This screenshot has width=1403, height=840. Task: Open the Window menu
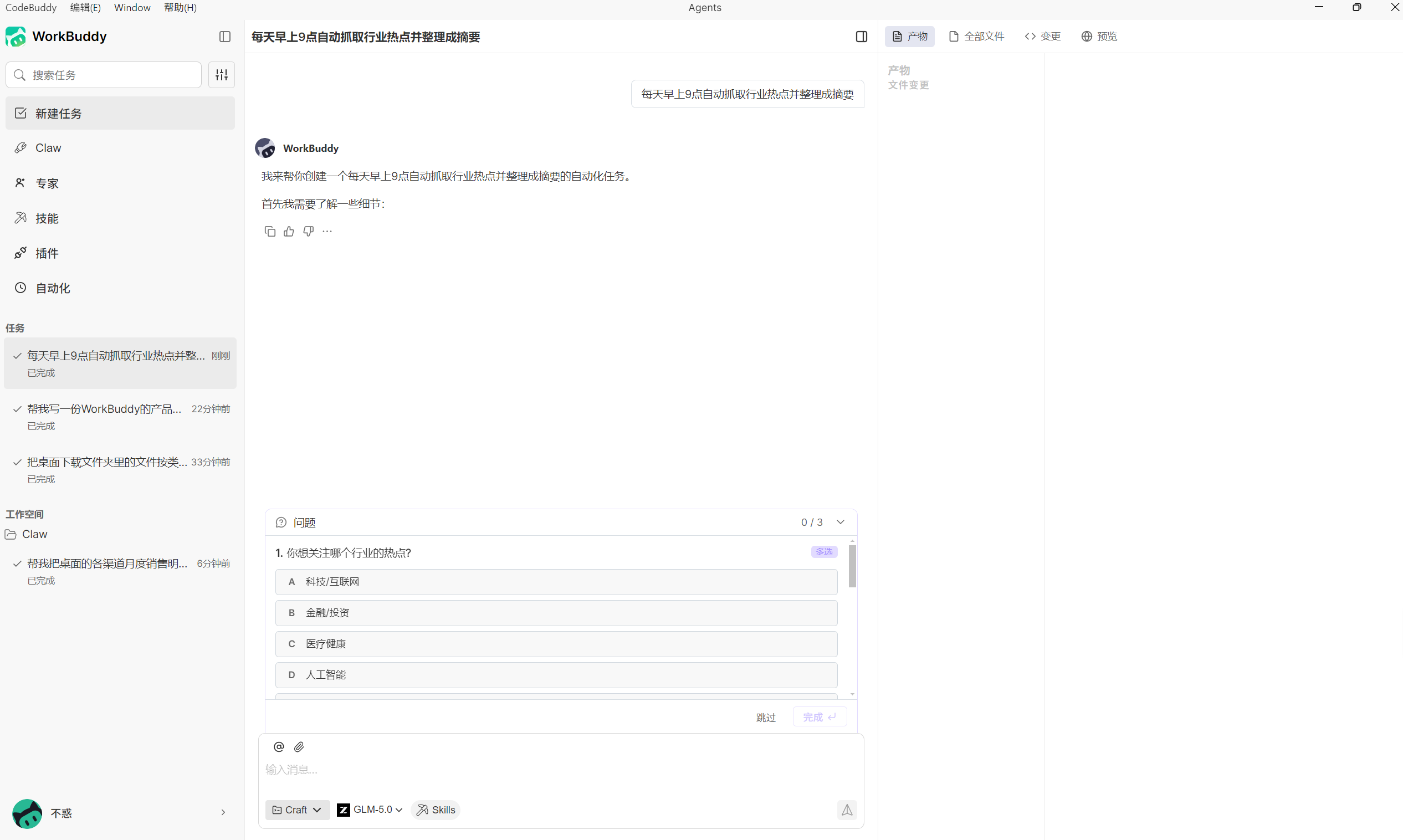pyautogui.click(x=132, y=7)
